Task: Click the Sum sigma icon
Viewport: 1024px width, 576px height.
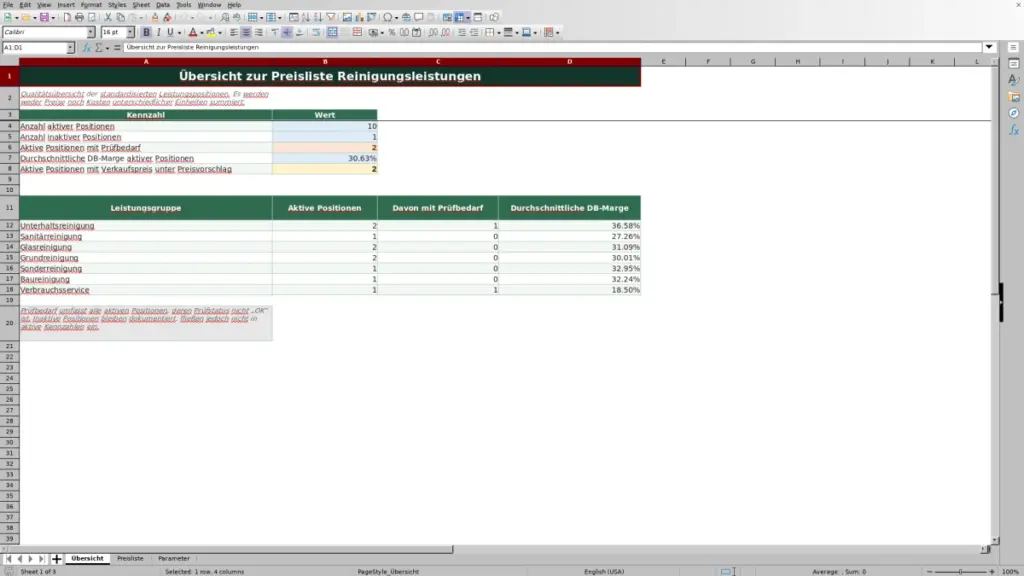Action: 99,48
